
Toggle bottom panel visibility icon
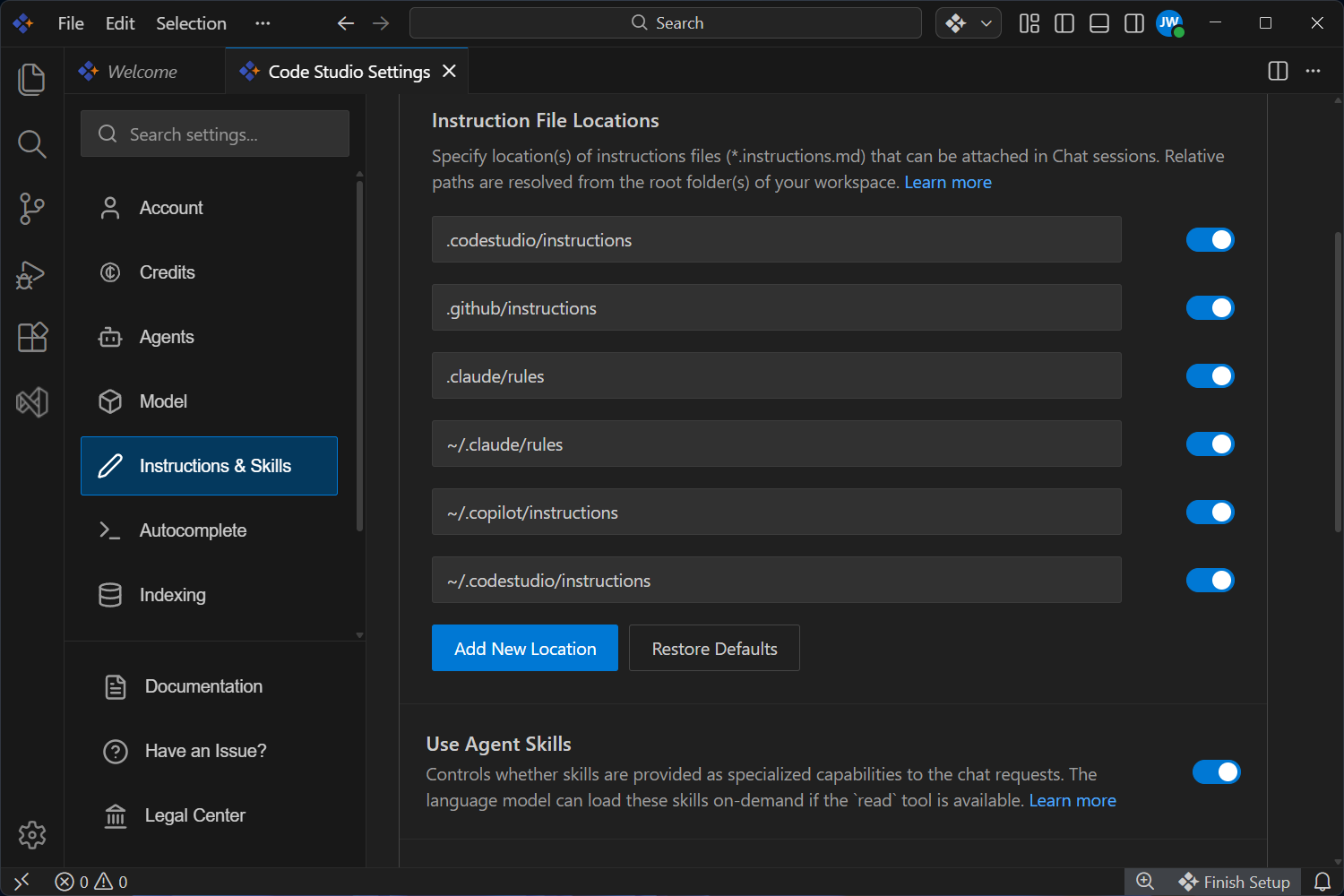pos(1099,23)
